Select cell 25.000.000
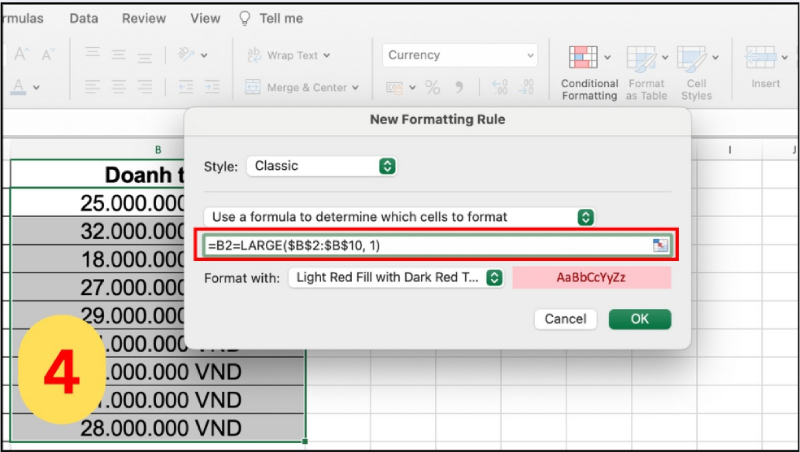The image size is (800, 452). tap(97, 203)
